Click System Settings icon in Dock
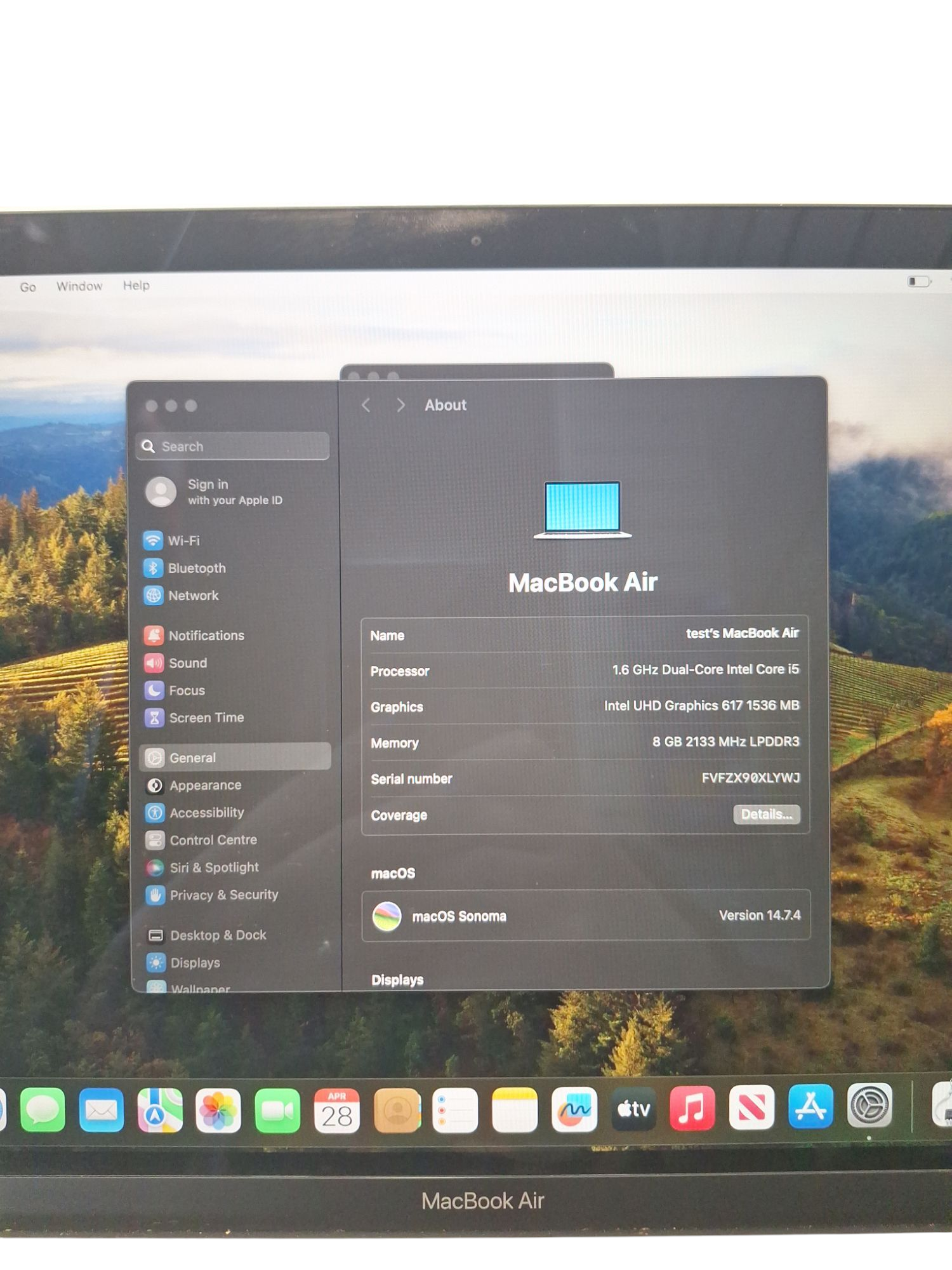Image resolution: width=952 pixels, height=1270 pixels. coord(869,1106)
